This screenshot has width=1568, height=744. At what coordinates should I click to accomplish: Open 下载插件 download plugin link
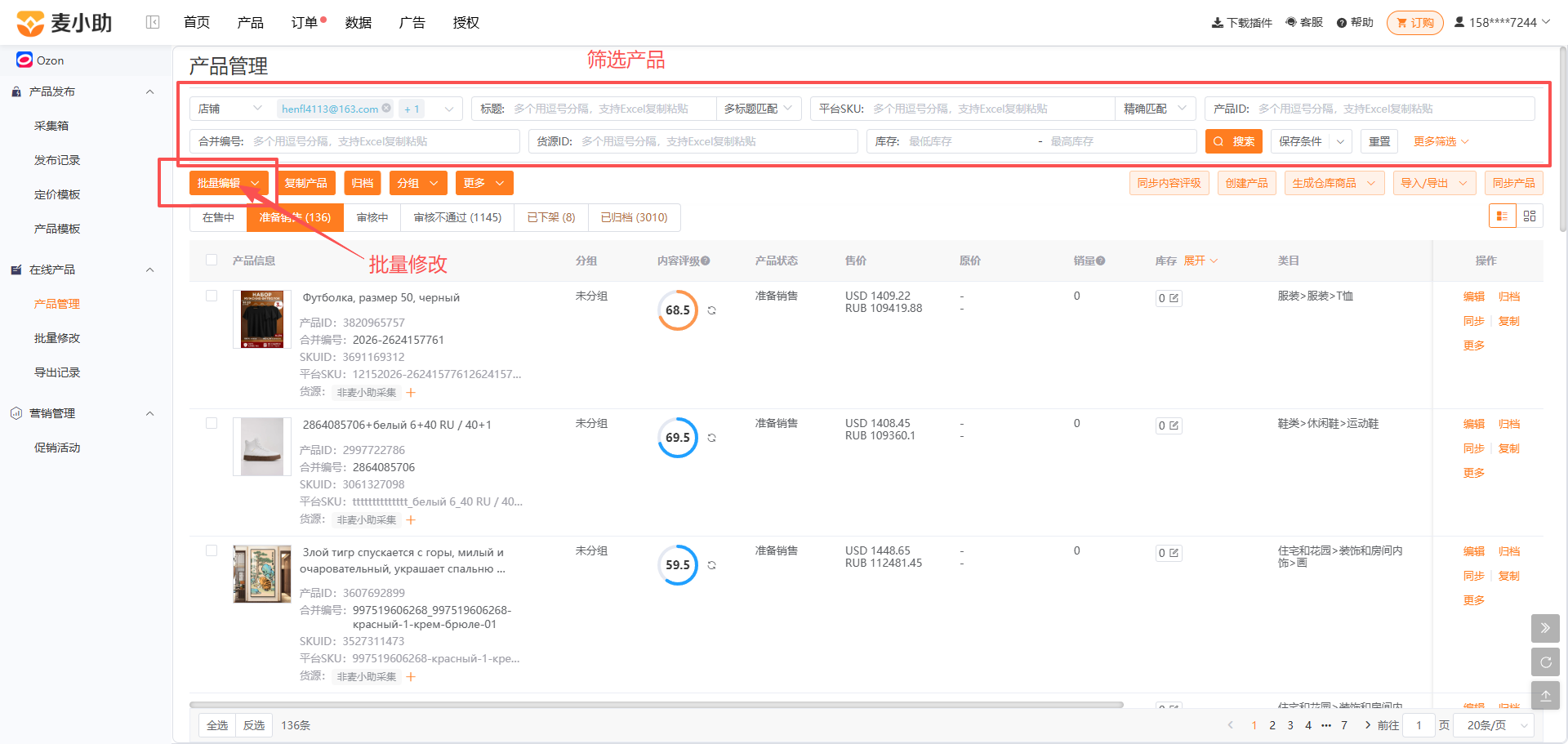(x=1241, y=23)
